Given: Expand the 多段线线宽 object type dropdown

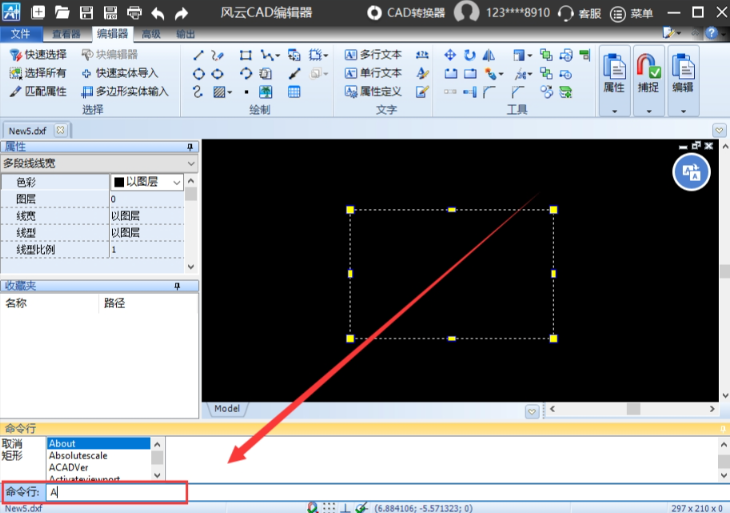Looking at the screenshot, I should pyautogui.click(x=190, y=162).
